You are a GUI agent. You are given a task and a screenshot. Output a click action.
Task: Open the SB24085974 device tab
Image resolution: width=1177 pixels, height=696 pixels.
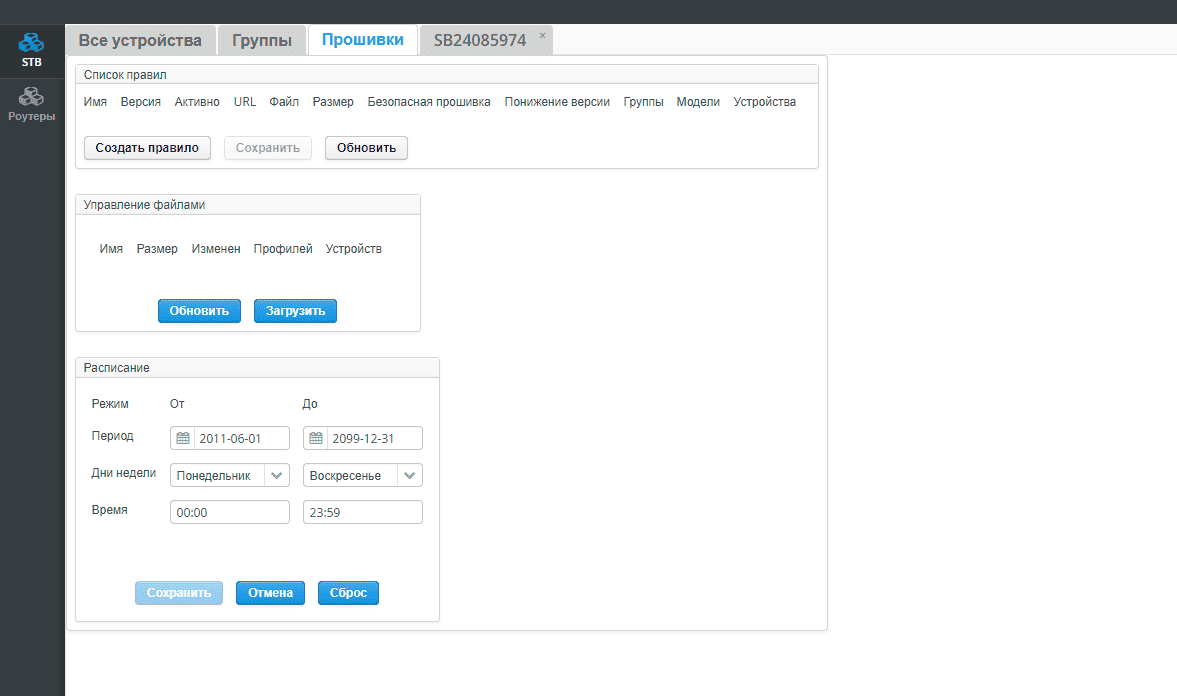[480, 40]
